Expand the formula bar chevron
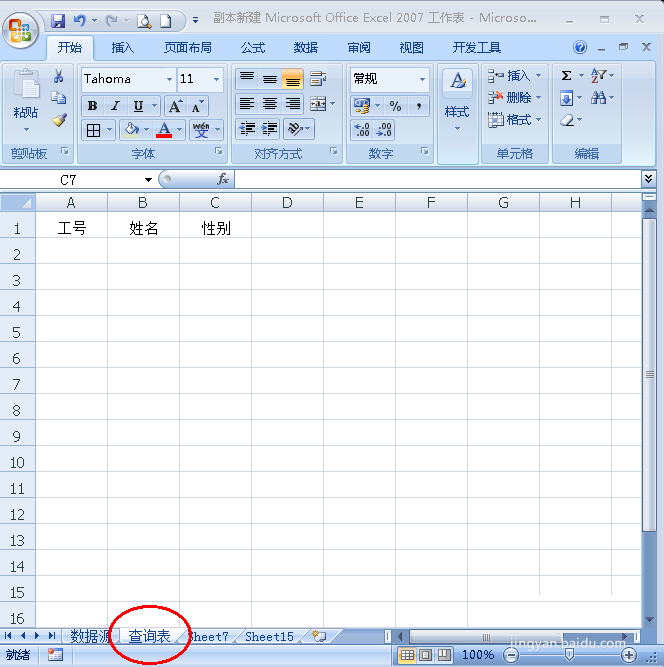 648,178
